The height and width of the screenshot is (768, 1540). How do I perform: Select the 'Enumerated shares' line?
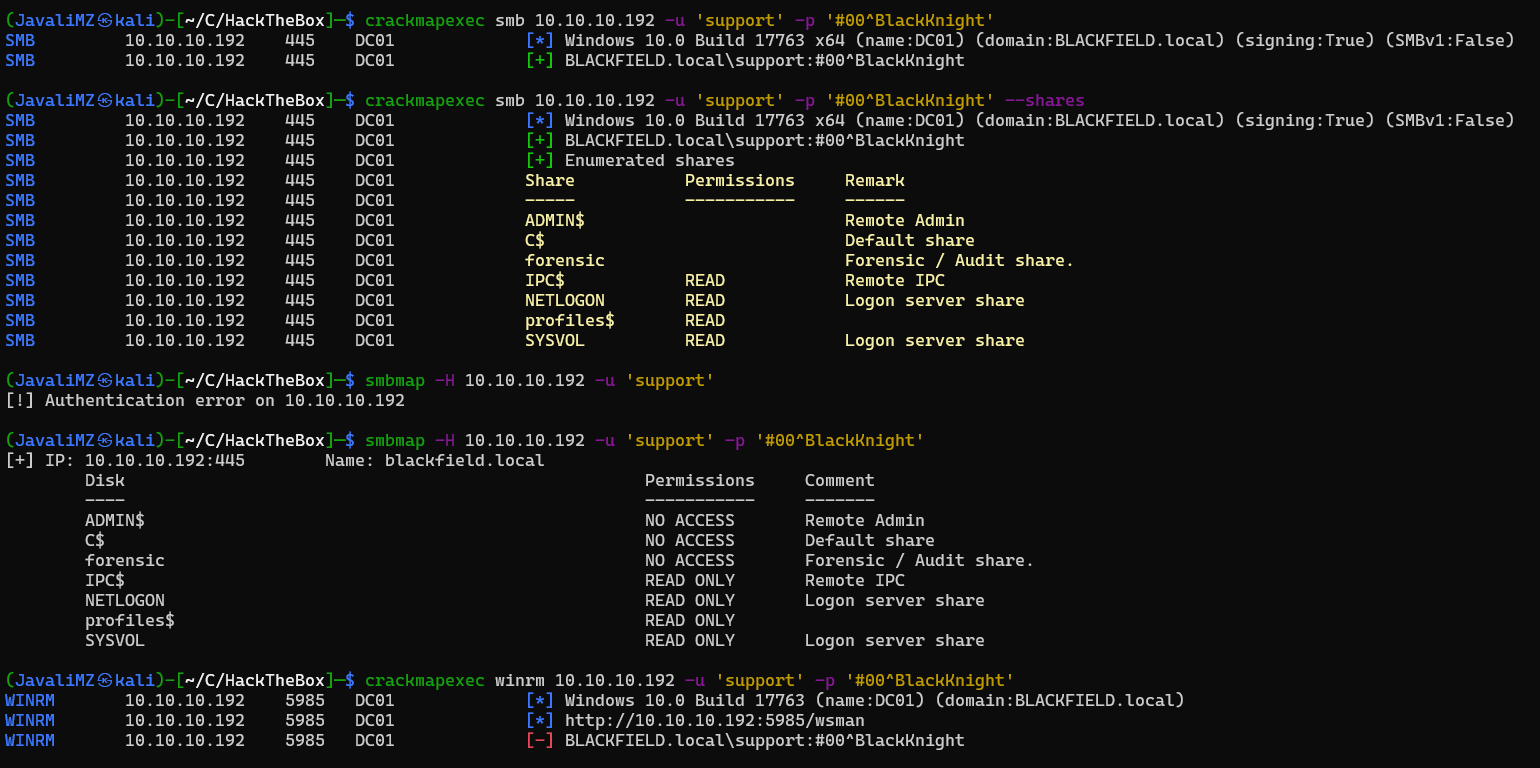click(650, 160)
